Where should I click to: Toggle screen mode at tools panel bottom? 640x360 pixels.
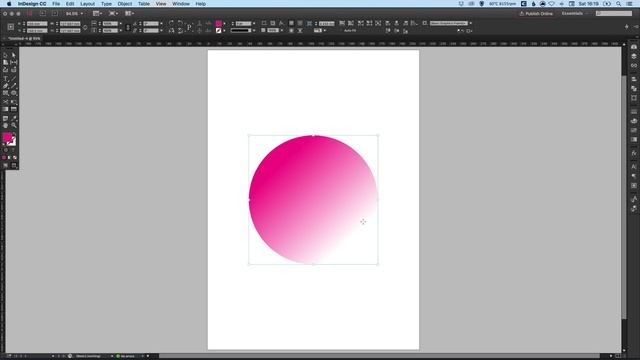coord(14,166)
